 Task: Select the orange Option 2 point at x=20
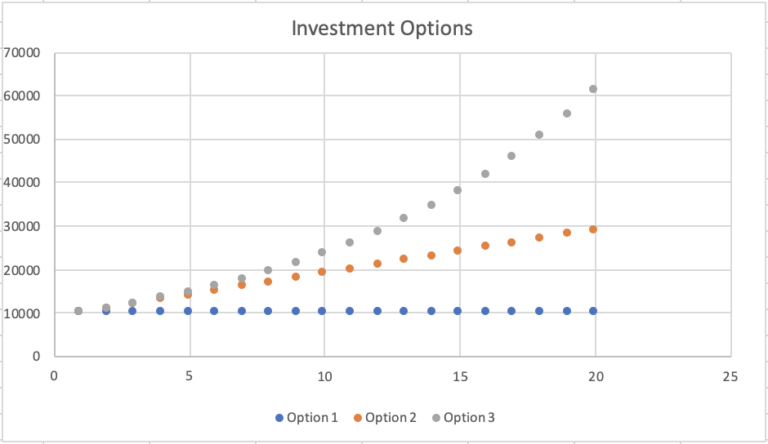(x=593, y=229)
